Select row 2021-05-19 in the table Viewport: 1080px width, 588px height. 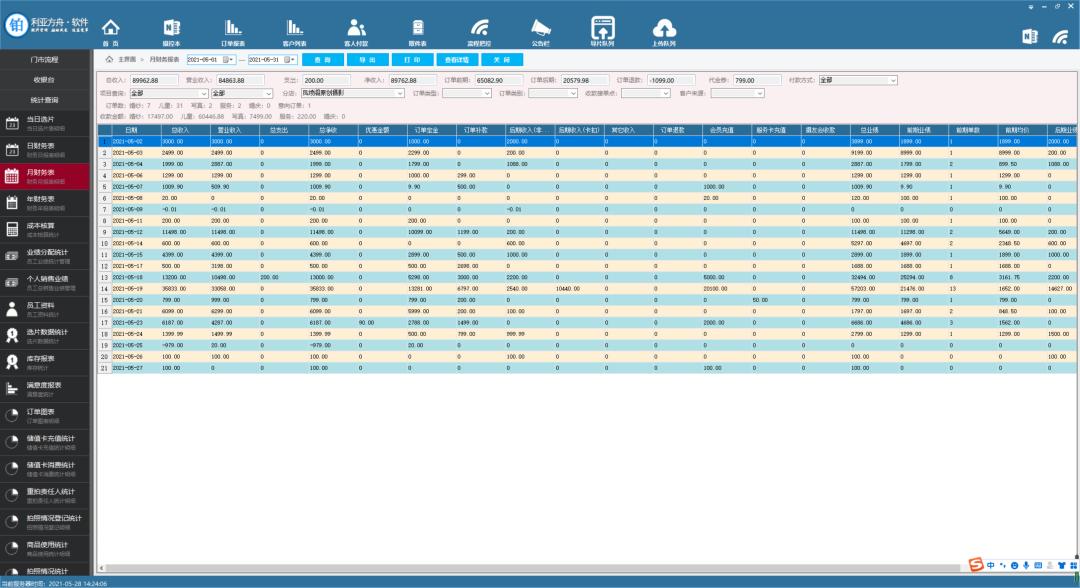tap(587, 288)
